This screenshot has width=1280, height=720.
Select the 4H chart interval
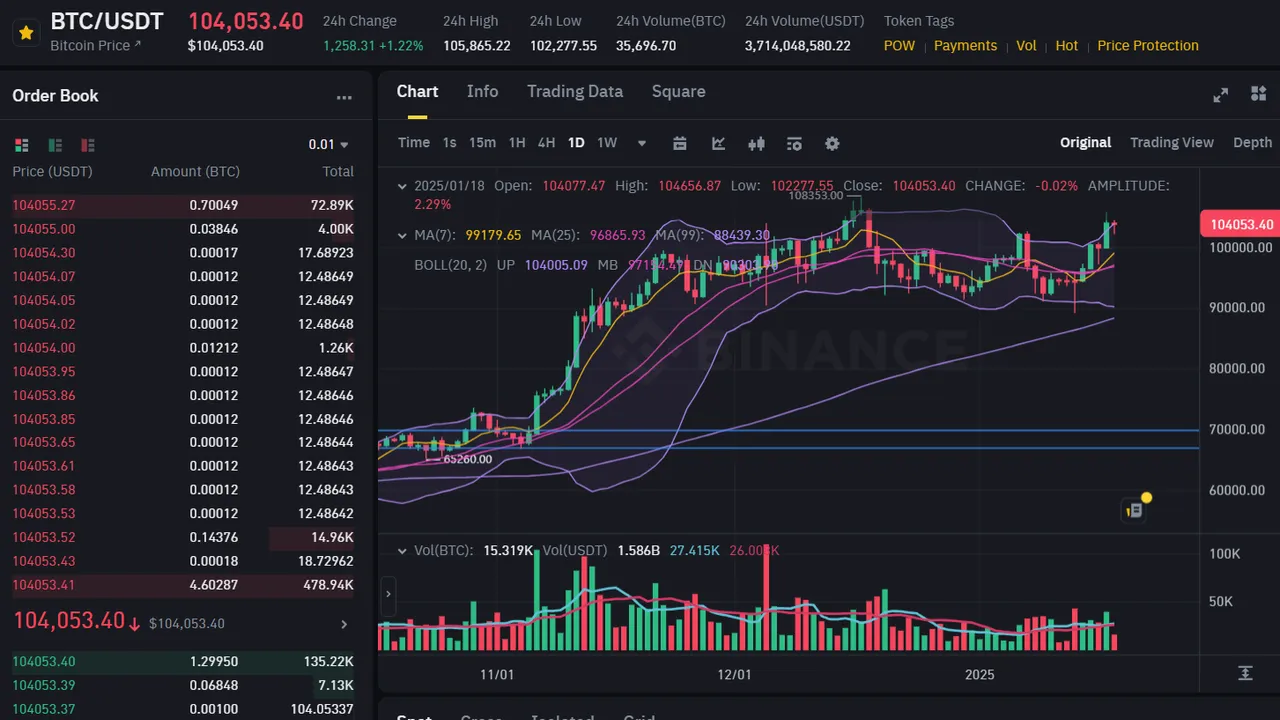click(546, 142)
